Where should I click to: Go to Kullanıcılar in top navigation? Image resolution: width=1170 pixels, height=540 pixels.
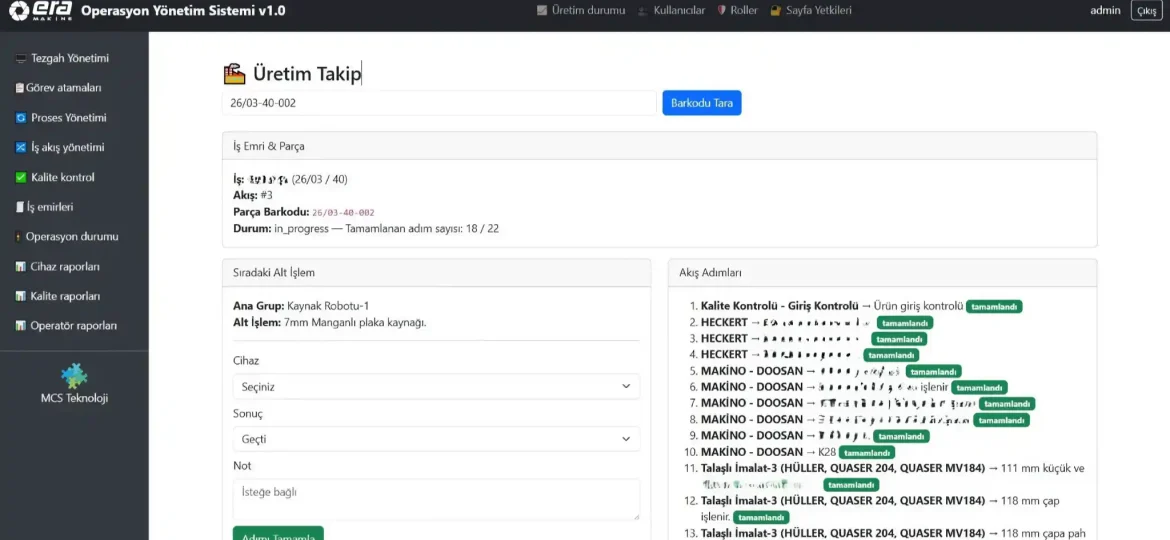671,11
